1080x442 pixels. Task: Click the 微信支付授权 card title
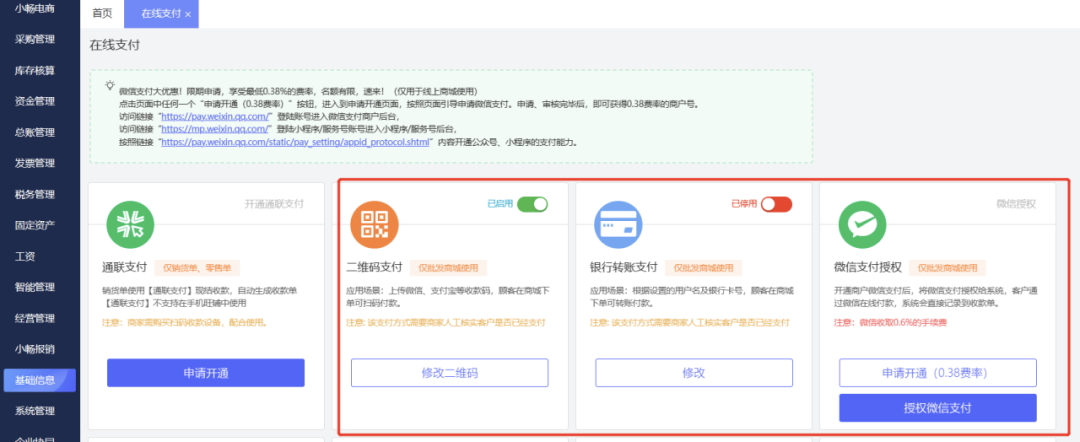click(867, 267)
